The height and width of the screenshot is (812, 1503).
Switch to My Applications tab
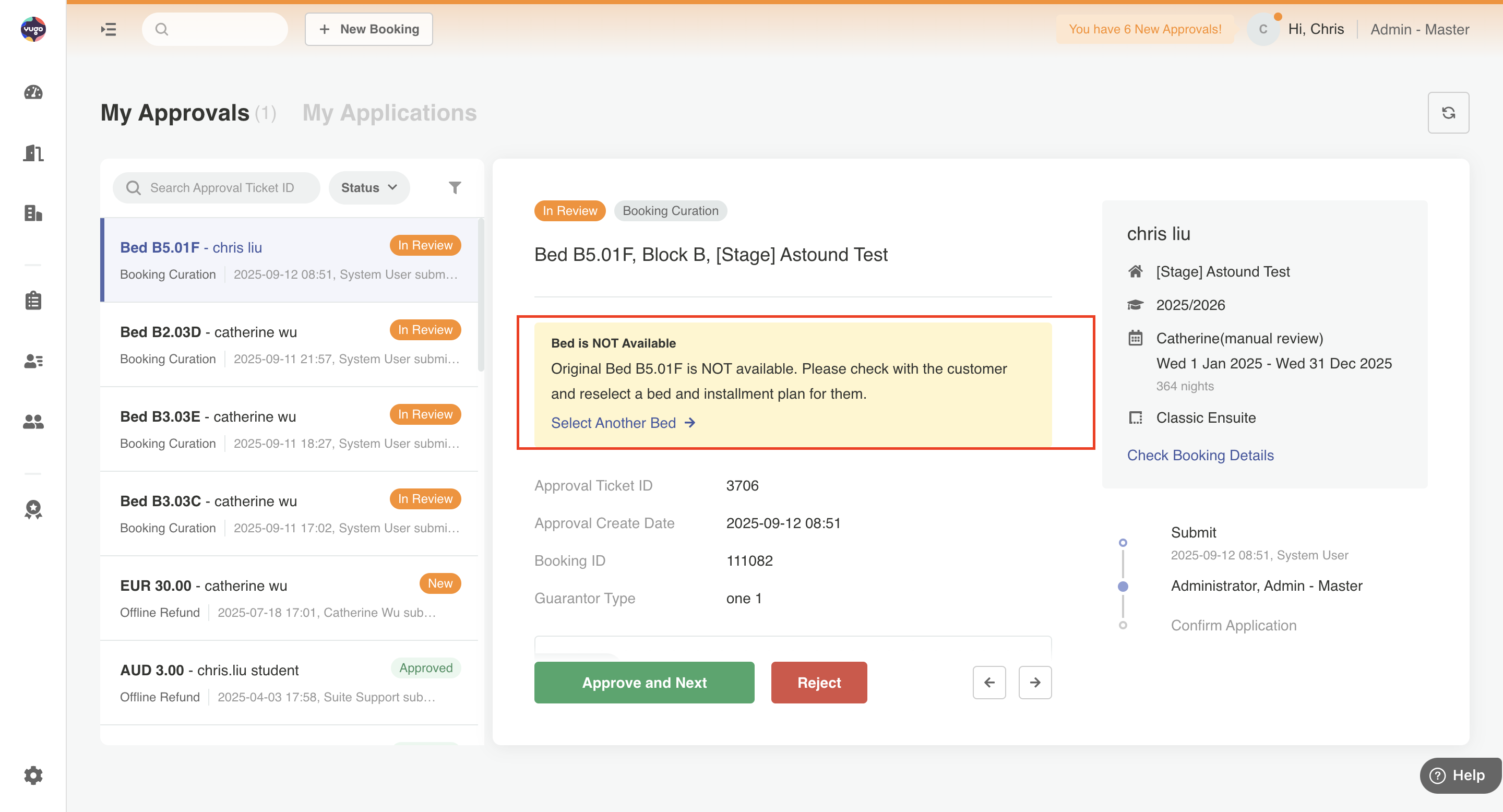click(x=389, y=113)
